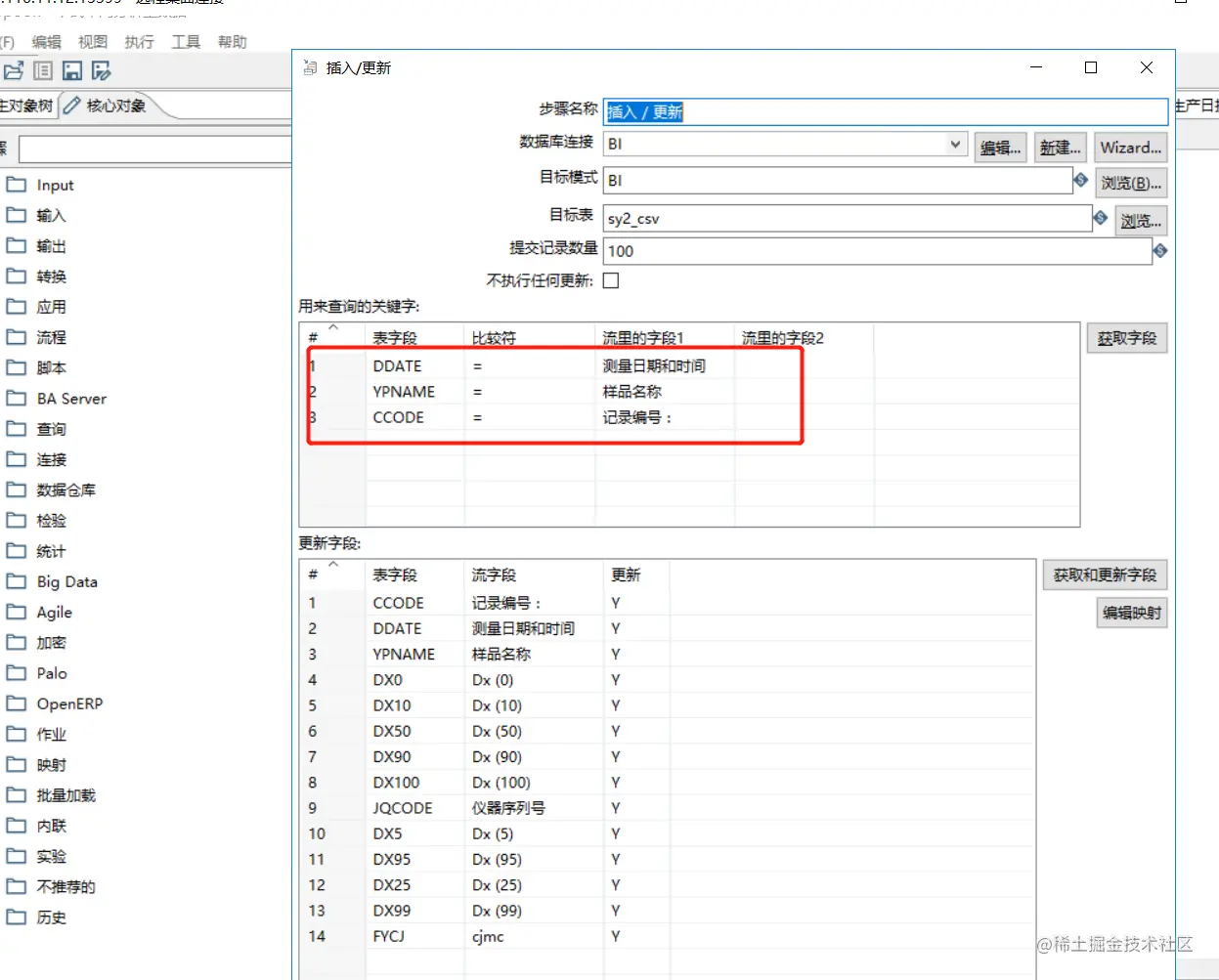1219x980 pixels.
Task: Open the 输出 folder icon
Action: coord(16,245)
